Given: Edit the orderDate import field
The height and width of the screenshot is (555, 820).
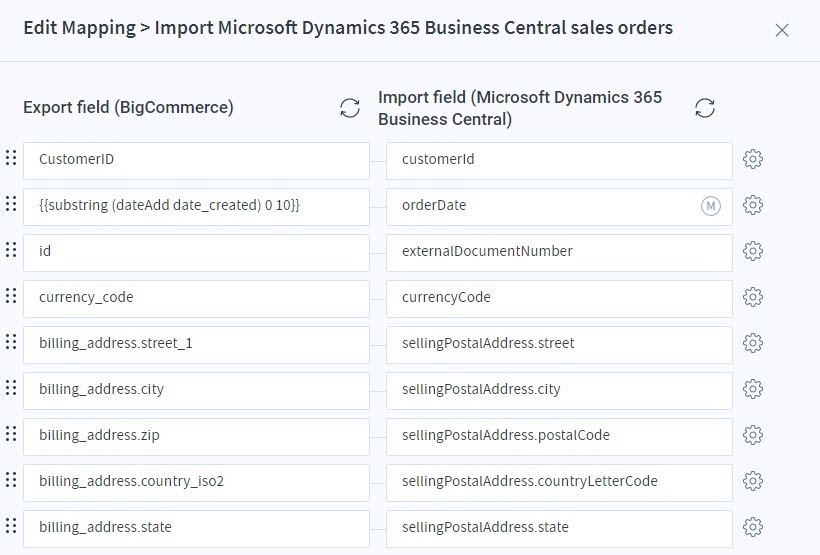Looking at the screenshot, I should click(x=559, y=207).
